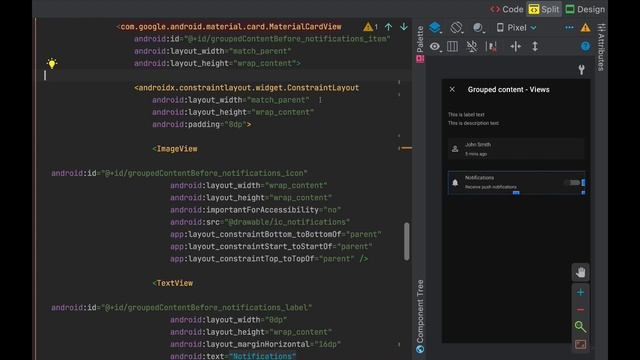Image resolution: width=640 pixels, height=360 pixels.
Task: Click the clear constraints icon
Action: (491, 47)
